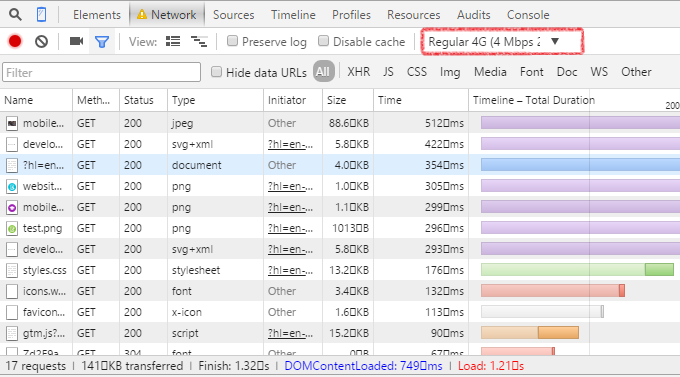
Task: Toggle device mode phone icon
Action: point(41,15)
